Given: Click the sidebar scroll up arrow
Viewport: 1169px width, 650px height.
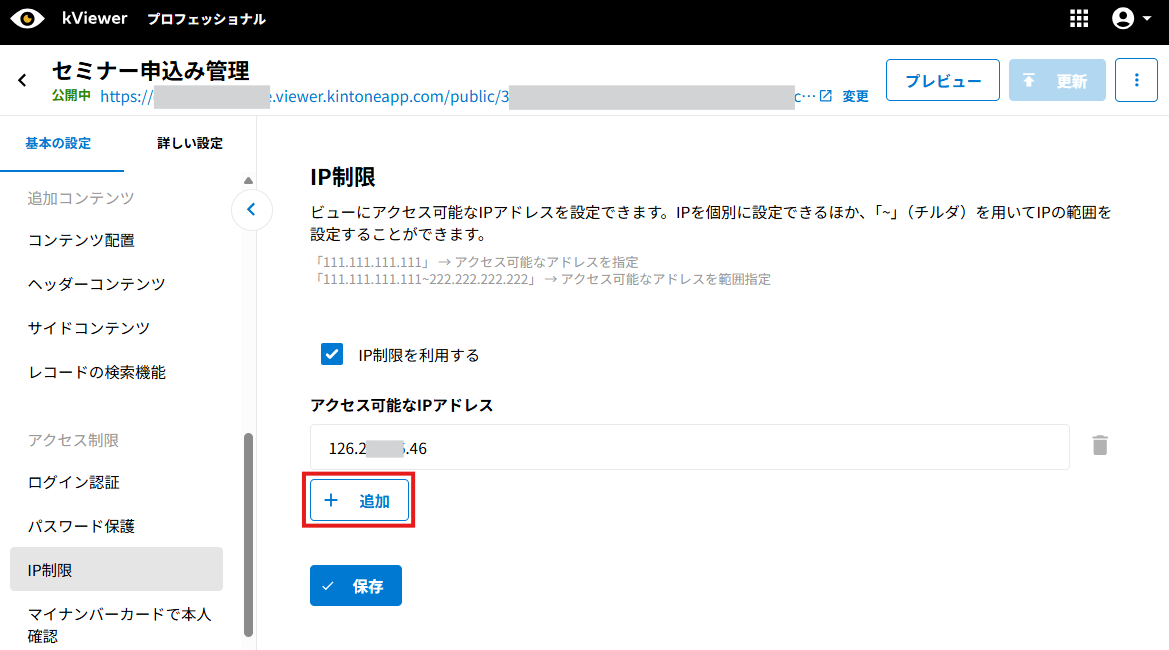Looking at the screenshot, I should [x=248, y=181].
